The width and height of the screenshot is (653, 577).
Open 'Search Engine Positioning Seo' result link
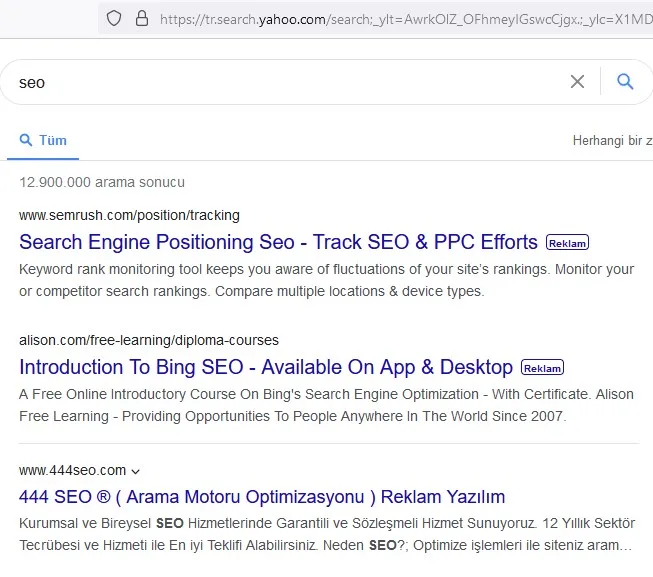point(278,242)
